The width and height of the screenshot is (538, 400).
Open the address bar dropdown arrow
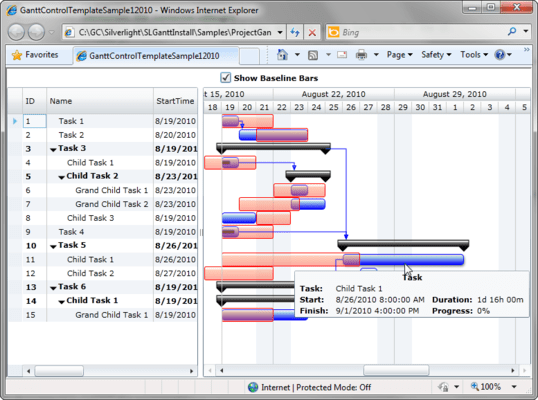click(x=280, y=32)
